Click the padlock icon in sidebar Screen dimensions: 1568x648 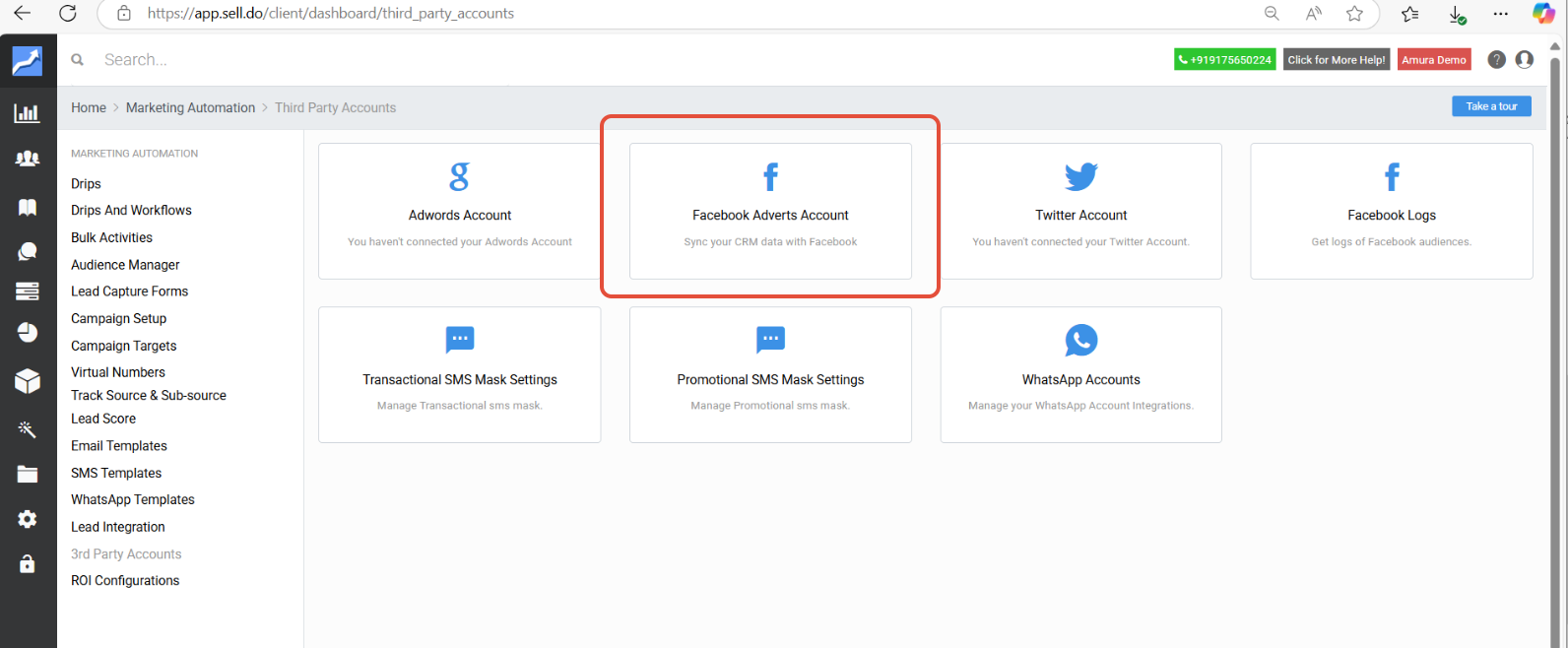click(x=27, y=564)
